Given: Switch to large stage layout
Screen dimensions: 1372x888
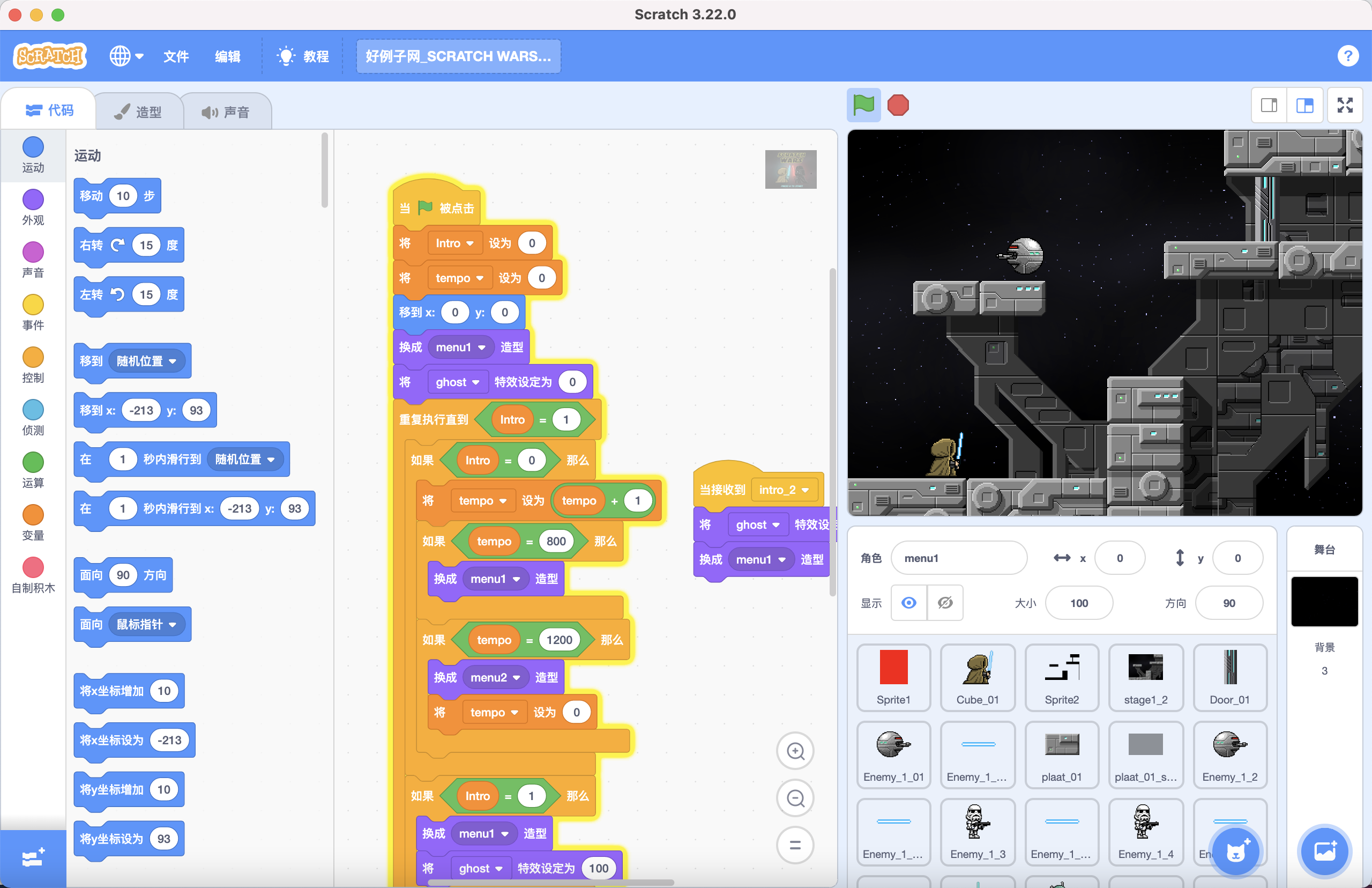Looking at the screenshot, I should pyautogui.click(x=1304, y=105).
